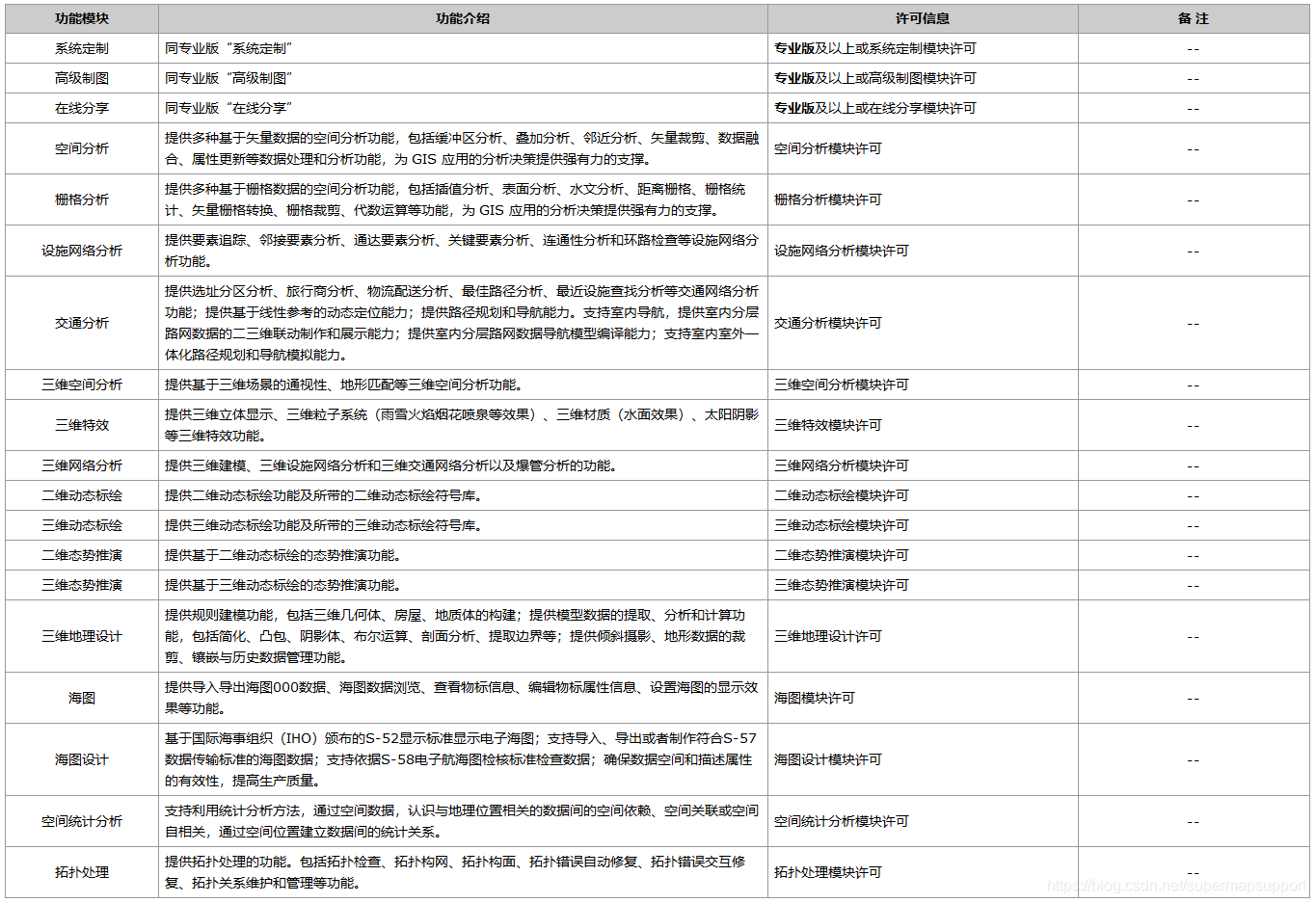Click the 海图模块许可 license cell
Viewport: 1316px width, 903px height.
(x=923, y=698)
